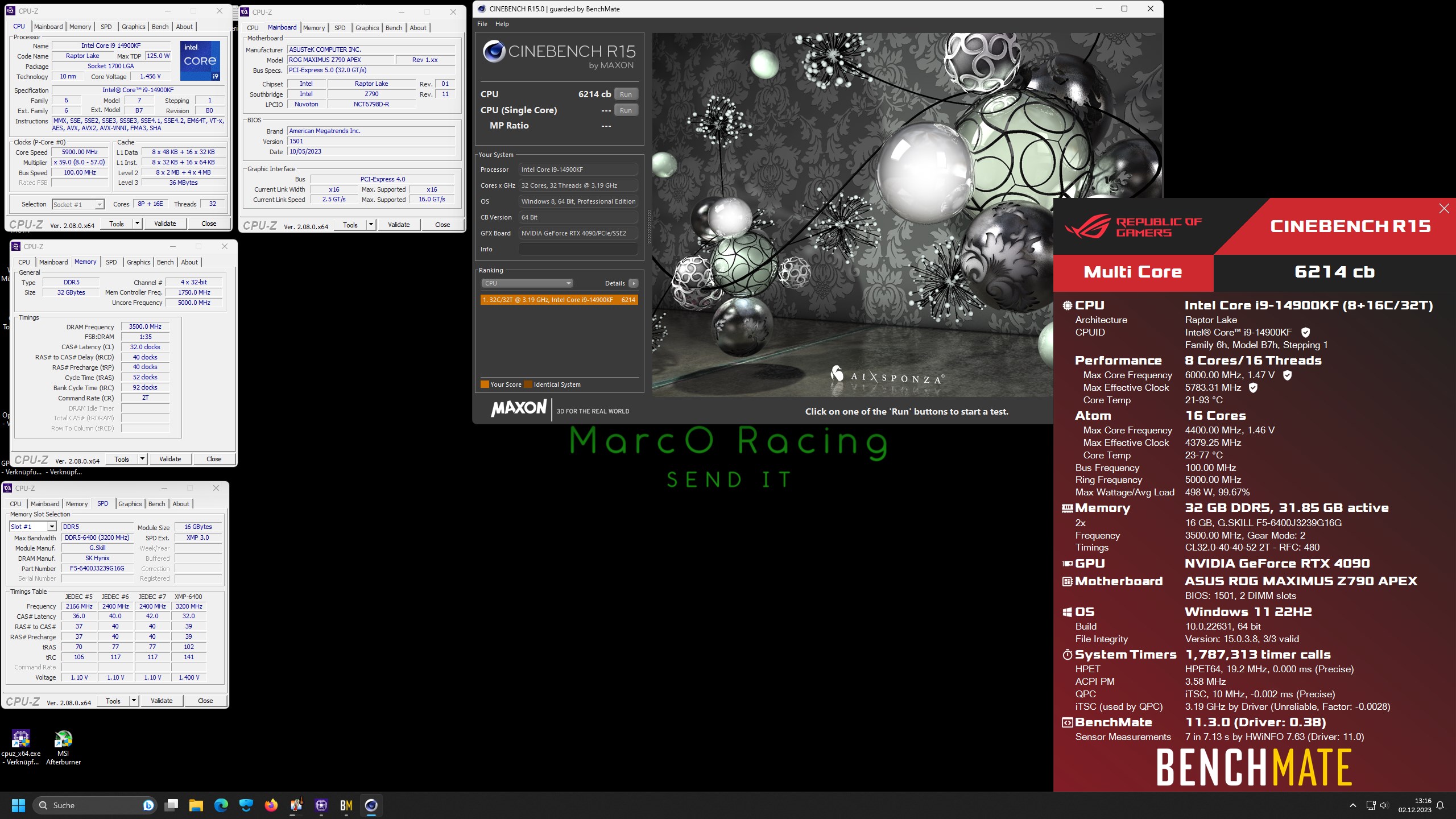
Task: Select SPD tab in the Mainboard CPU-Z window
Action: pyautogui.click(x=340, y=28)
